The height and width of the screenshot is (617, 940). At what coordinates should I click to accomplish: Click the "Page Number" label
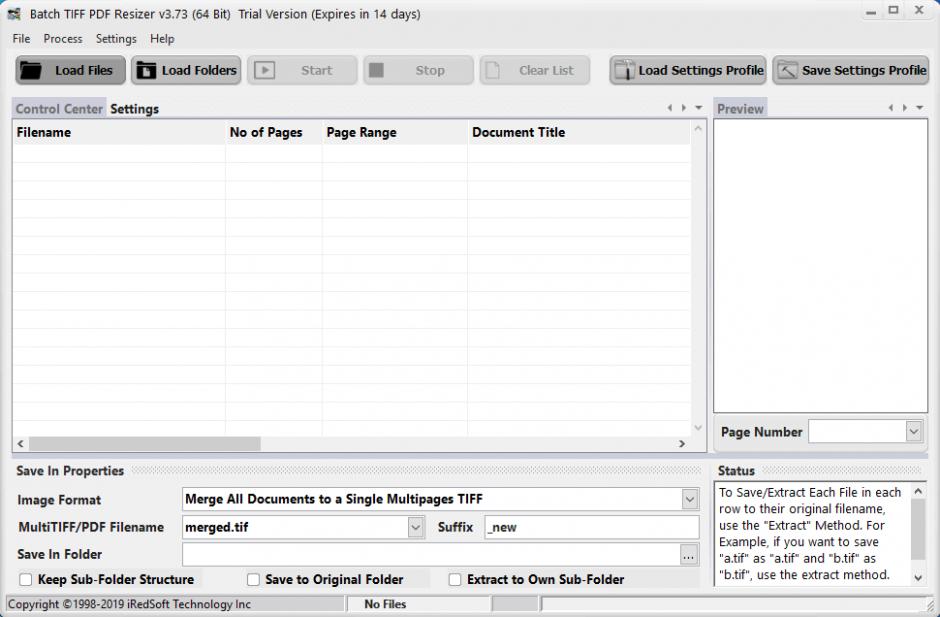coord(761,432)
